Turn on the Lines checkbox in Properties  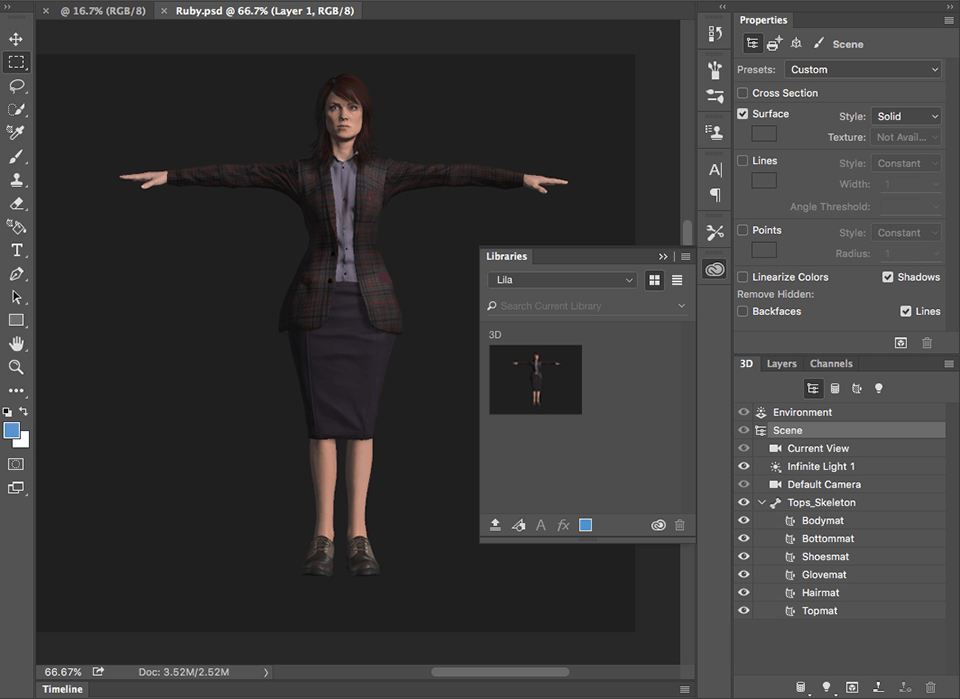tap(741, 160)
